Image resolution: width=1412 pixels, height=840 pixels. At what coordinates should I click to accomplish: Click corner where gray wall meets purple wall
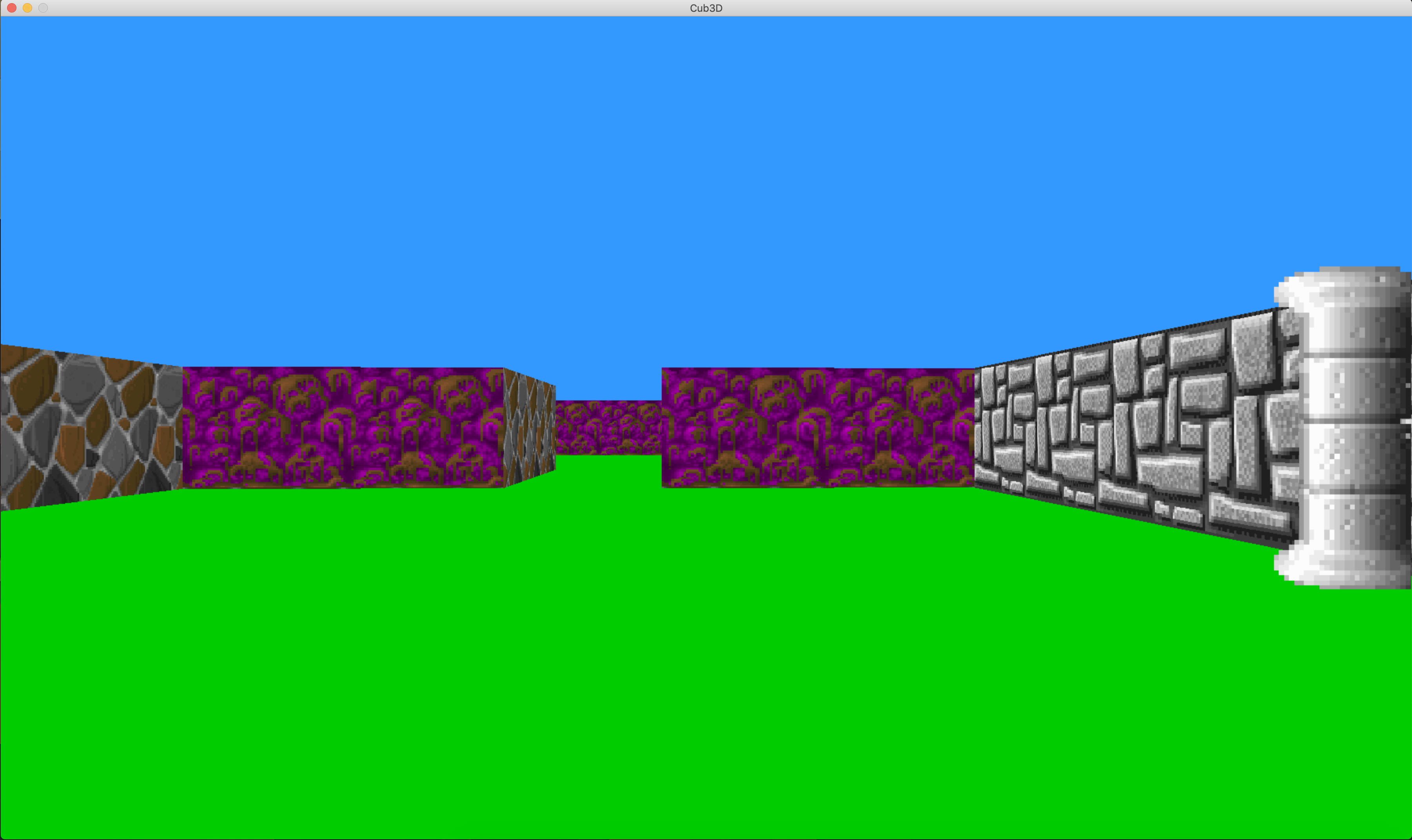point(975,428)
